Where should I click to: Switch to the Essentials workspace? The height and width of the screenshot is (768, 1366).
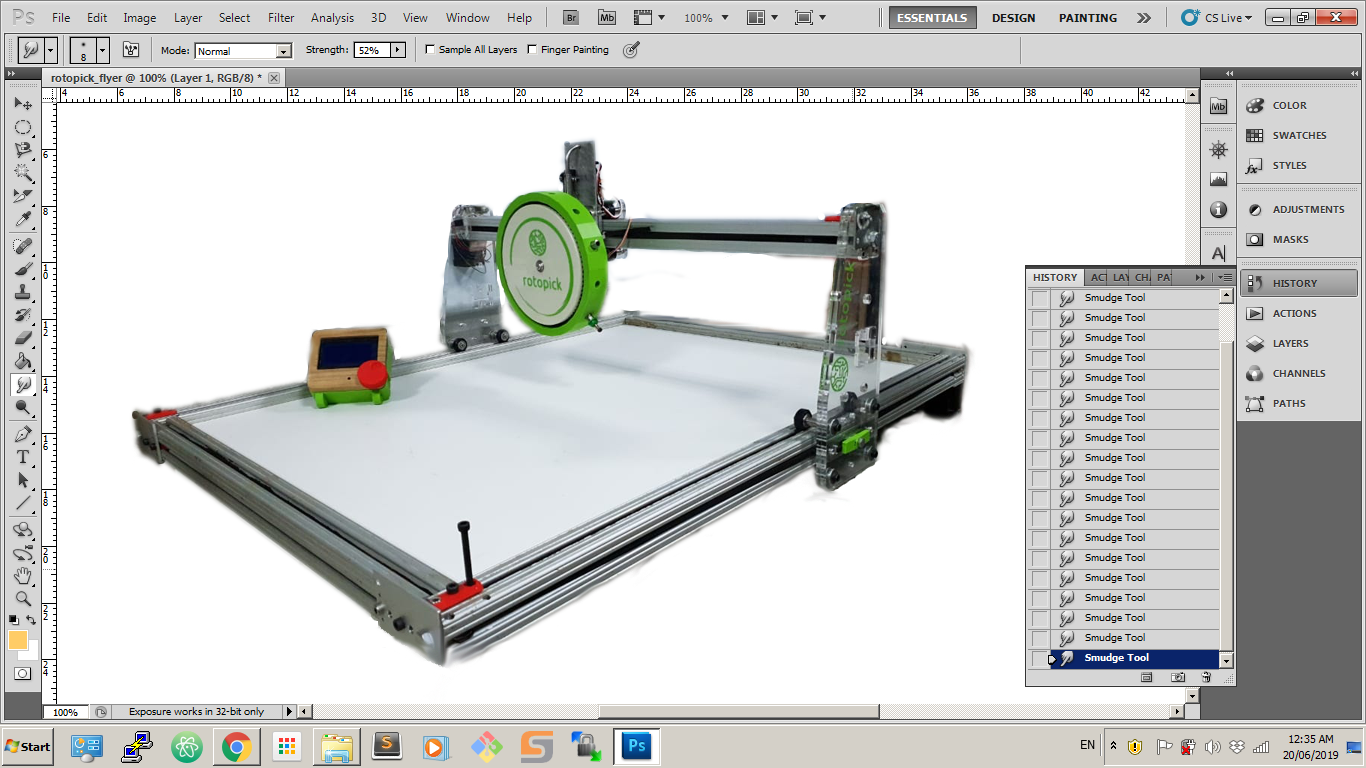(x=932, y=18)
